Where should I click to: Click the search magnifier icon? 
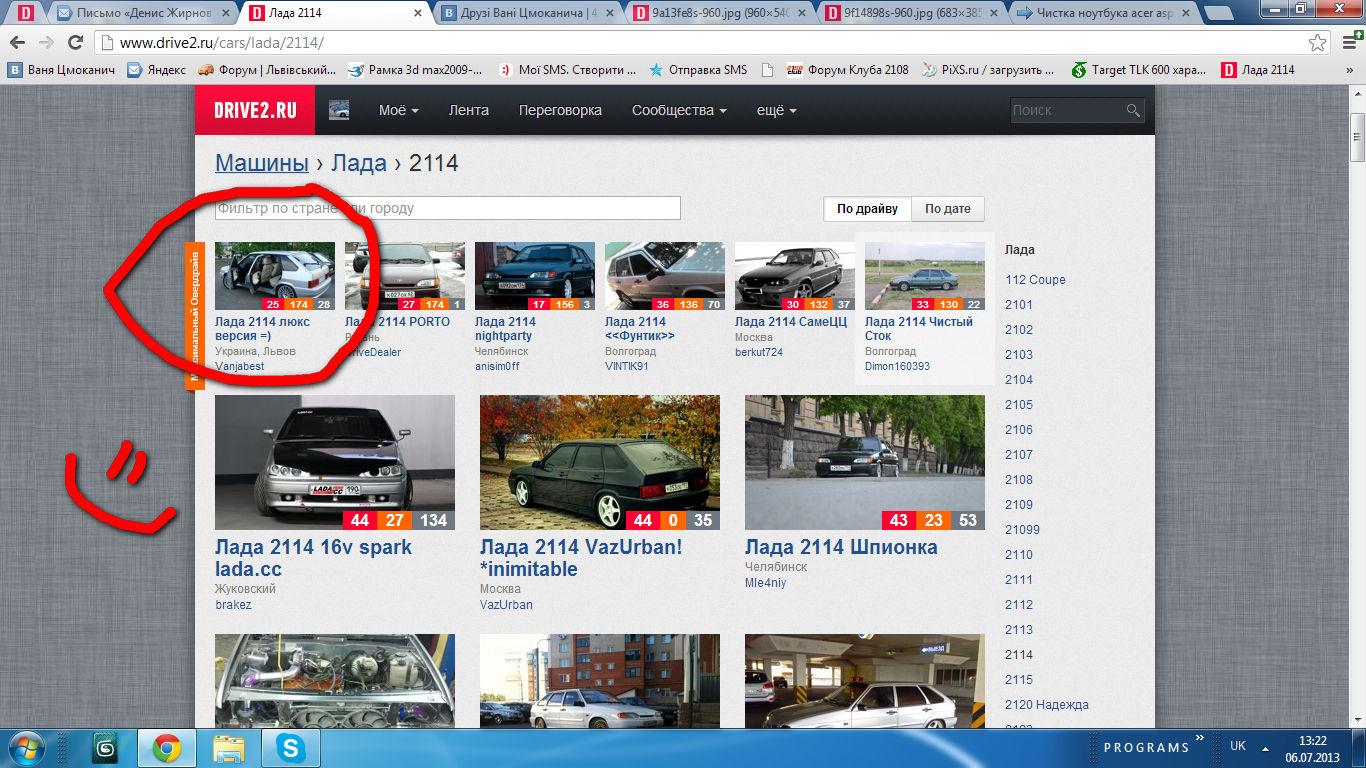coord(1133,111)
